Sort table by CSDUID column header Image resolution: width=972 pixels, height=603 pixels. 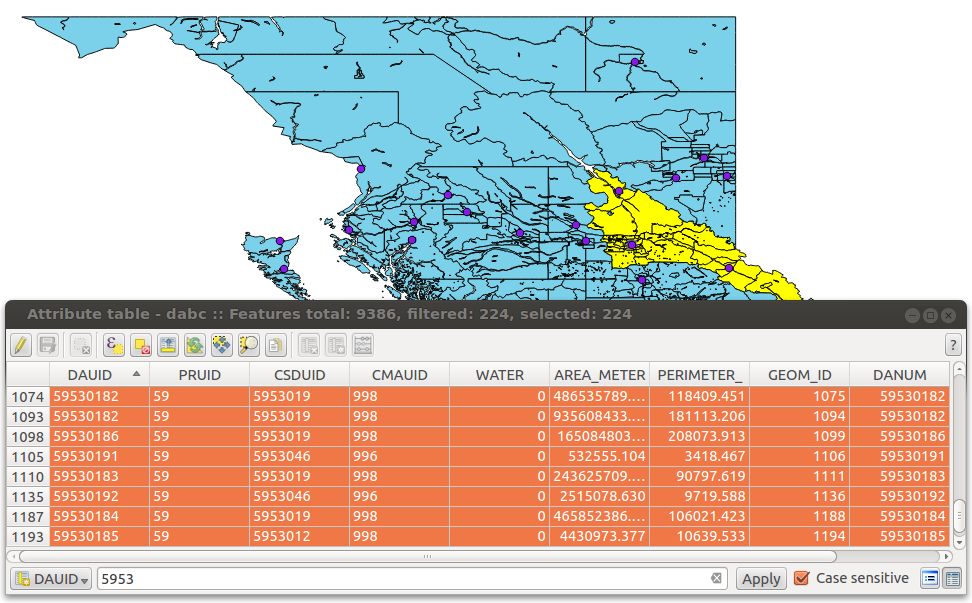[x=299, y=375]
